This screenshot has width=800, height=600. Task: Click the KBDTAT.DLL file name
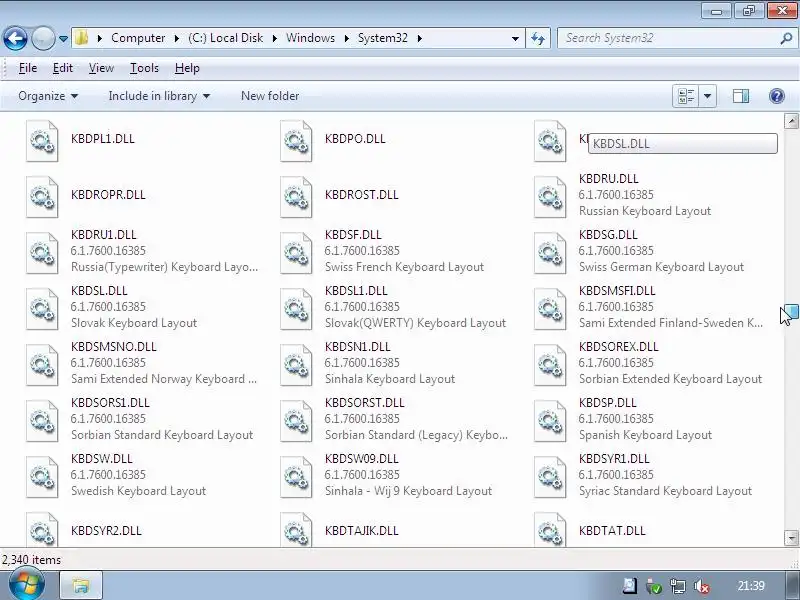(x=612, y=531)
